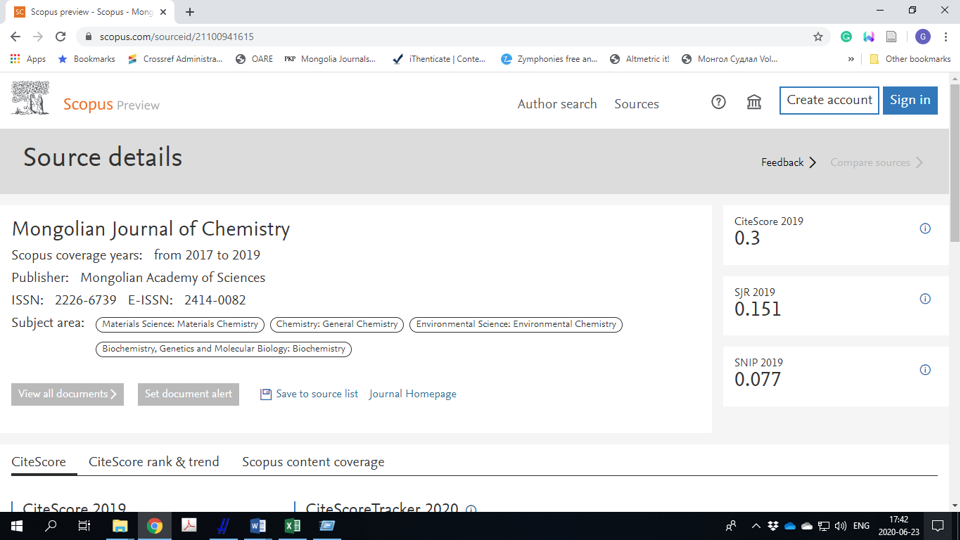Show hidden system tray icons
This screenshot has height=540, width=960.
756,526
